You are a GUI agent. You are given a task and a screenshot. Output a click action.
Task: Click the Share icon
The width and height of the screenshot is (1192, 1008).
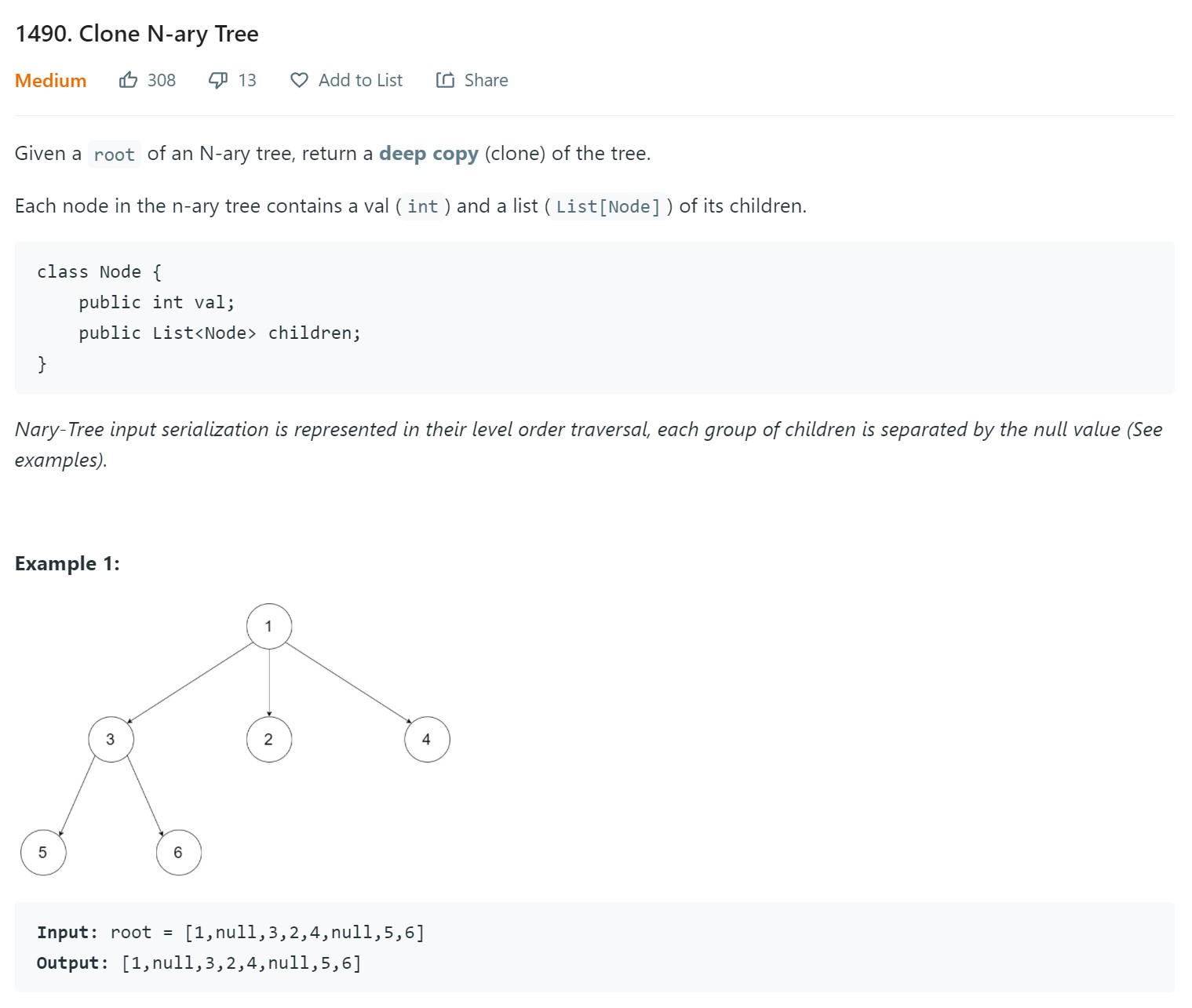(445, 80)
